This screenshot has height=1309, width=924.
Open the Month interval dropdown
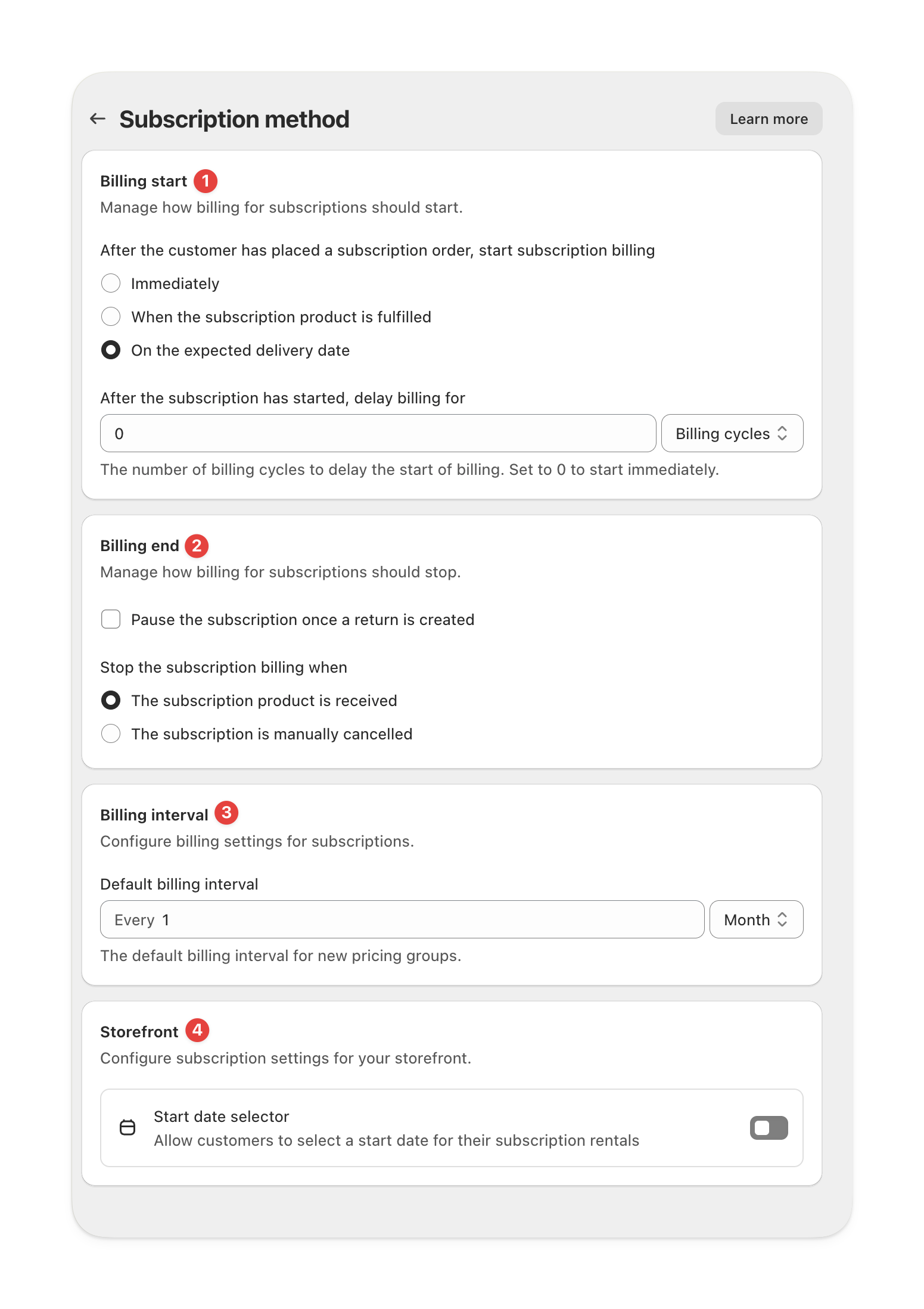(x=755, y=919)
